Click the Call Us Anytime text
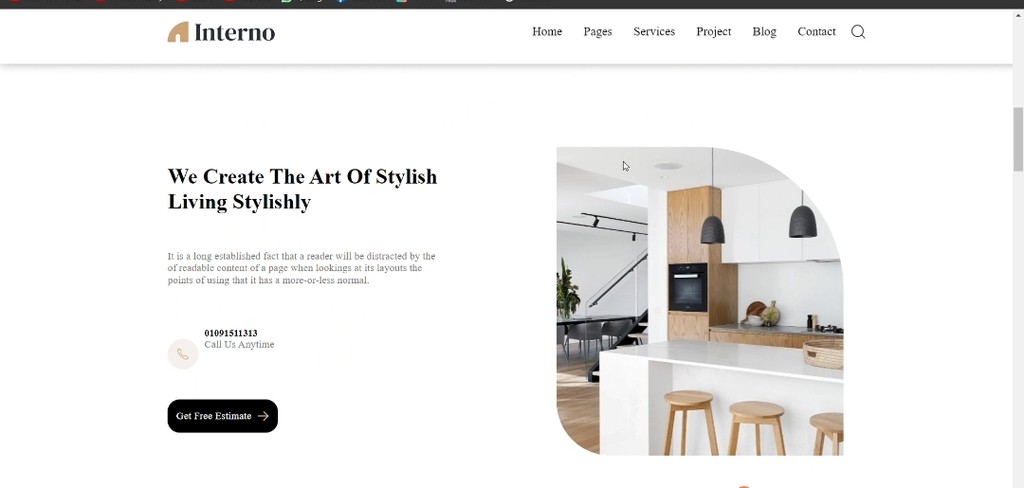The image size is (1024, 488). click(x=239, y=344)
